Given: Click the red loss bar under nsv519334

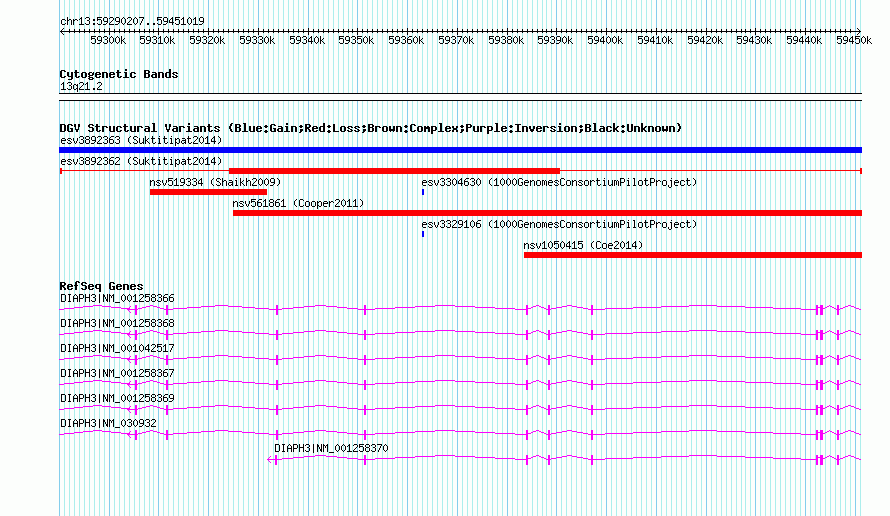Looking at the screenshot, I should pyautogui.click(x=208, y=192).
